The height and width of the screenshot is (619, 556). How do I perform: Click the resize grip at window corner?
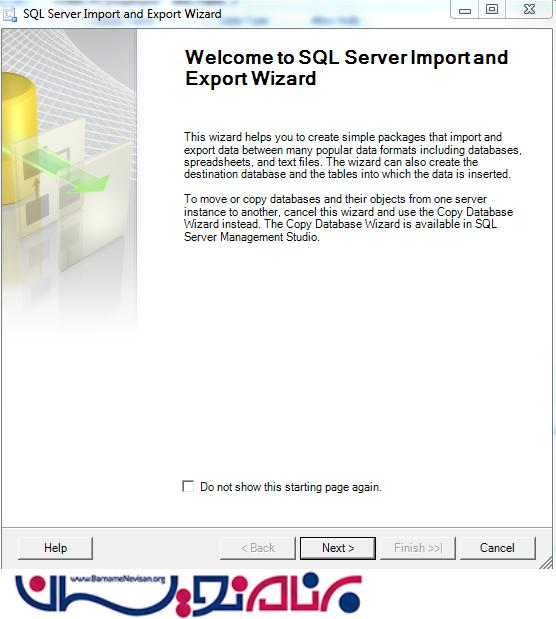click(547, 563)
